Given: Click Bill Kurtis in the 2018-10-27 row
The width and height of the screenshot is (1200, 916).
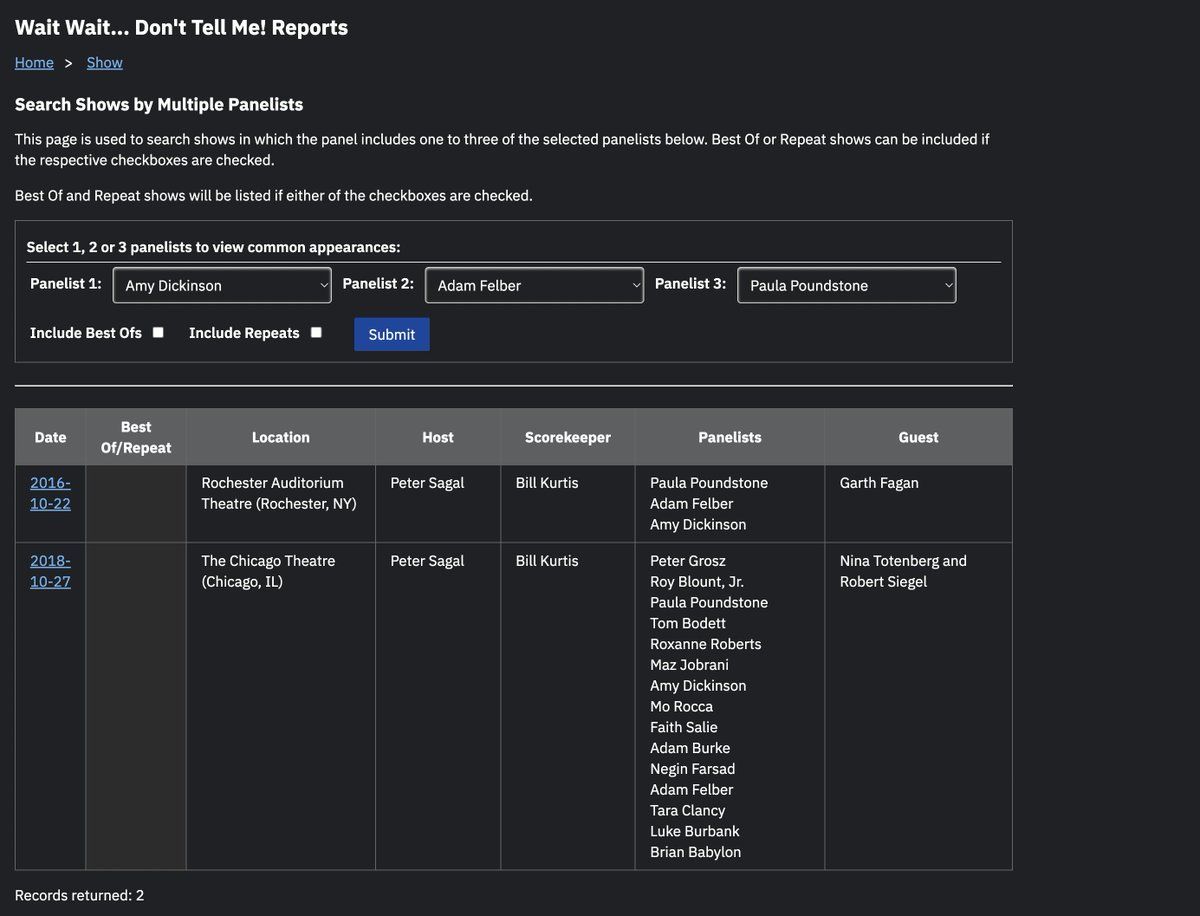Looking at the screenshot, I should pos(547,561).
